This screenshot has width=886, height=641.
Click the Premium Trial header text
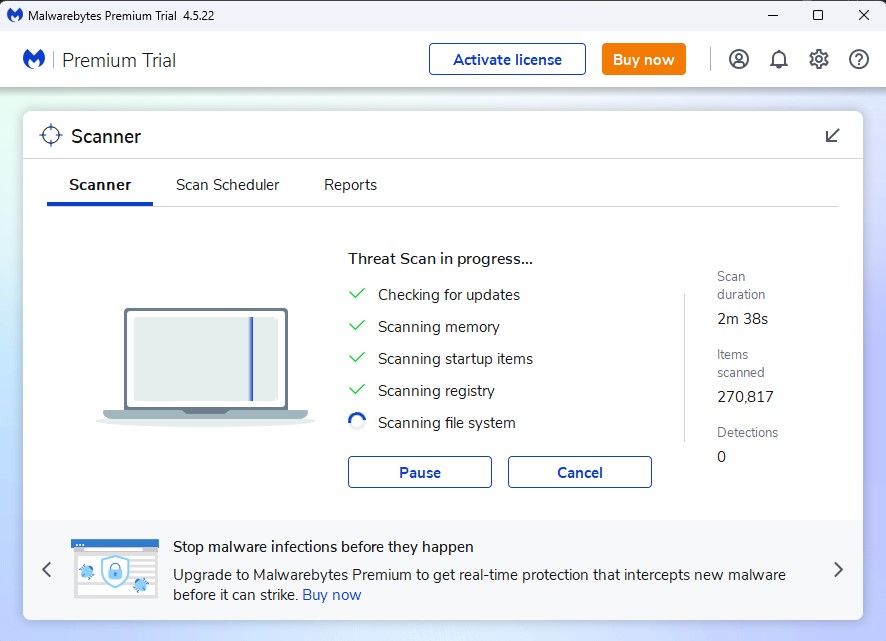[x=119, y=60]
